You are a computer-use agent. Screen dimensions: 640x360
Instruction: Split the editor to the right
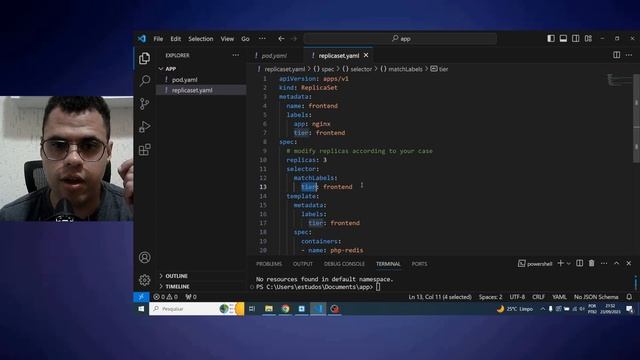[x=616, y=55]
